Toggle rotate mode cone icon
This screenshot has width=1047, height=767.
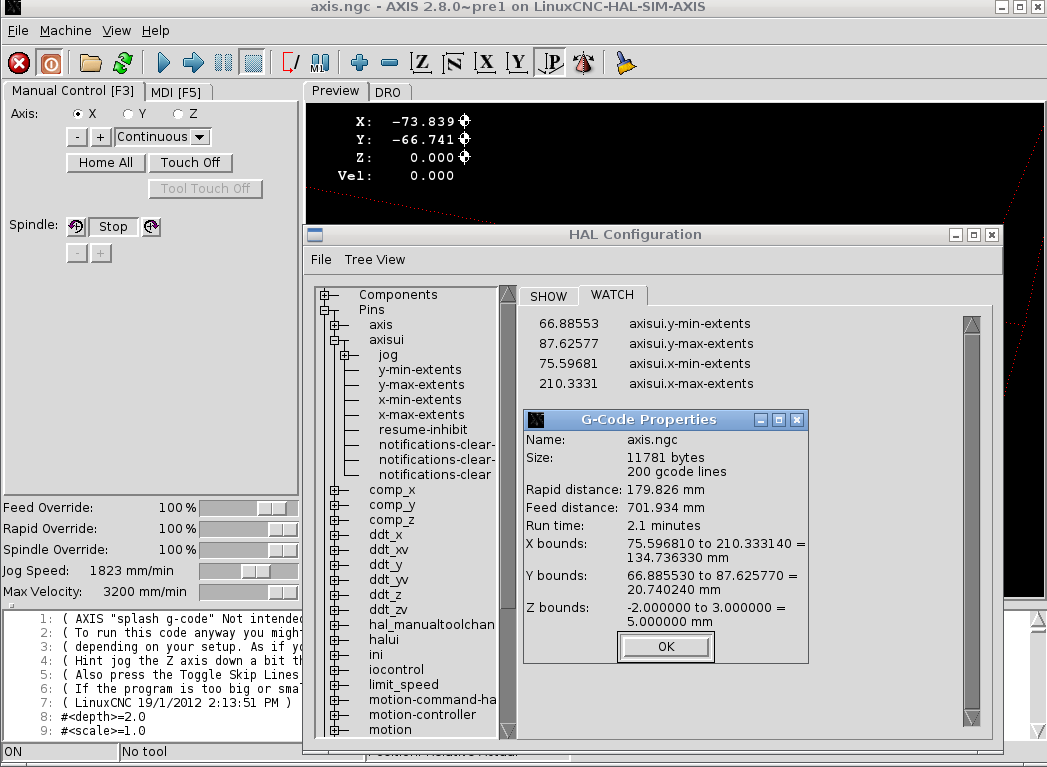(583, 63)
